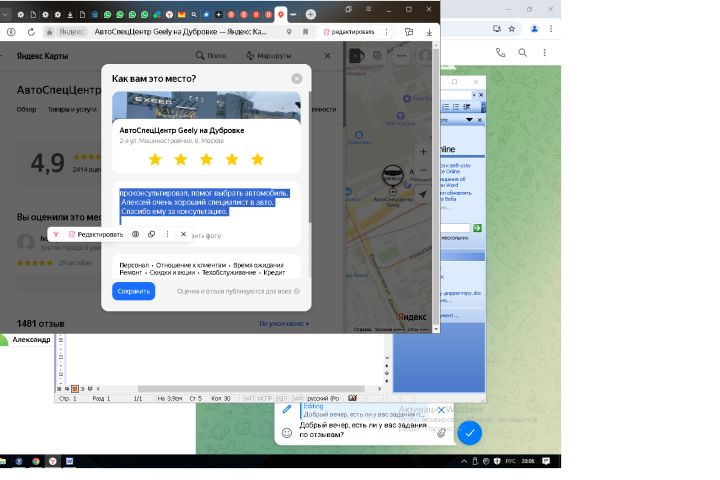Click the Word icon in taskbar
The width and height of the screenshot is (720, 480).
coord(69,461)
